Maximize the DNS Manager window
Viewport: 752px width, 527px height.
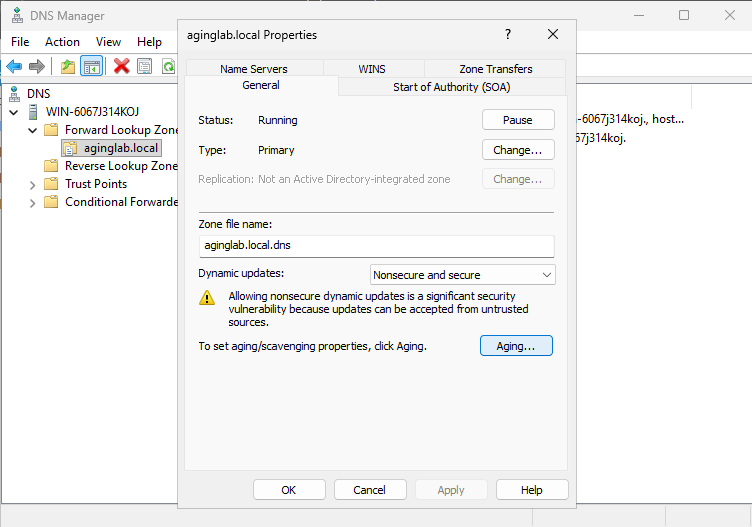(684, 15)
